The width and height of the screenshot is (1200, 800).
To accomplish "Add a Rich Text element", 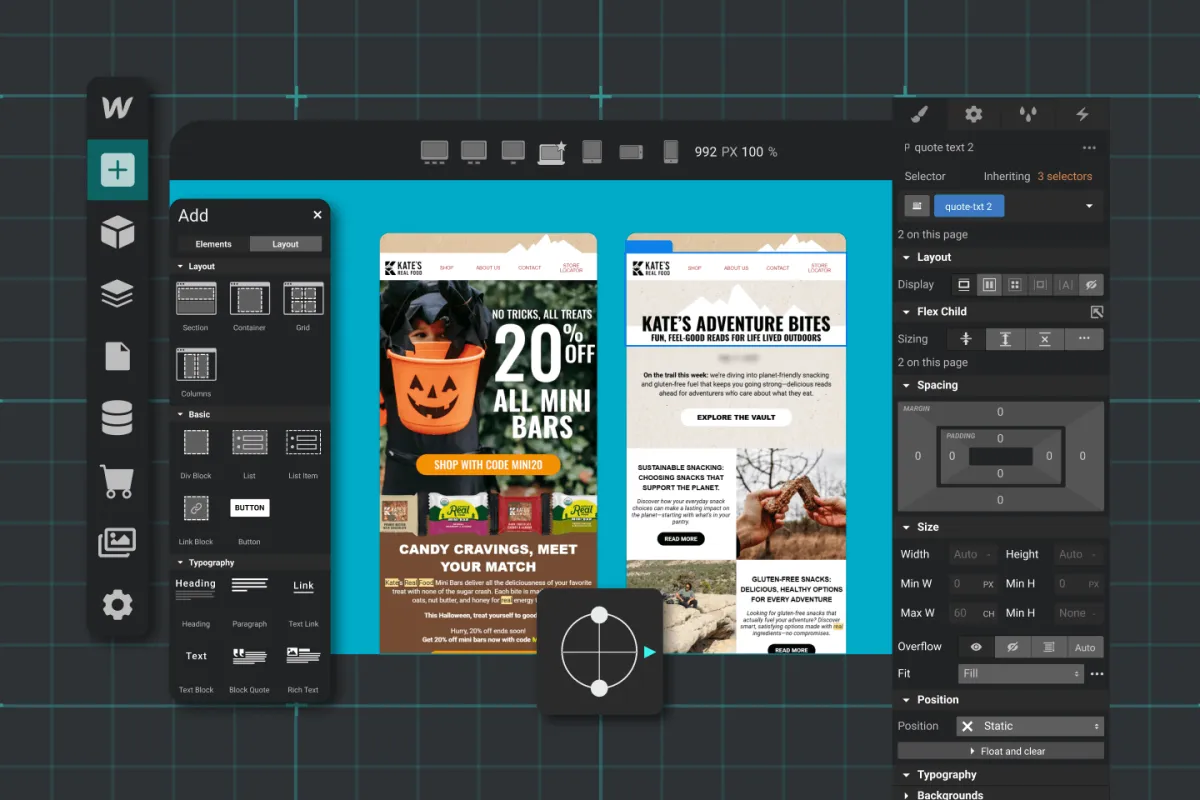I will pos(303,656).
